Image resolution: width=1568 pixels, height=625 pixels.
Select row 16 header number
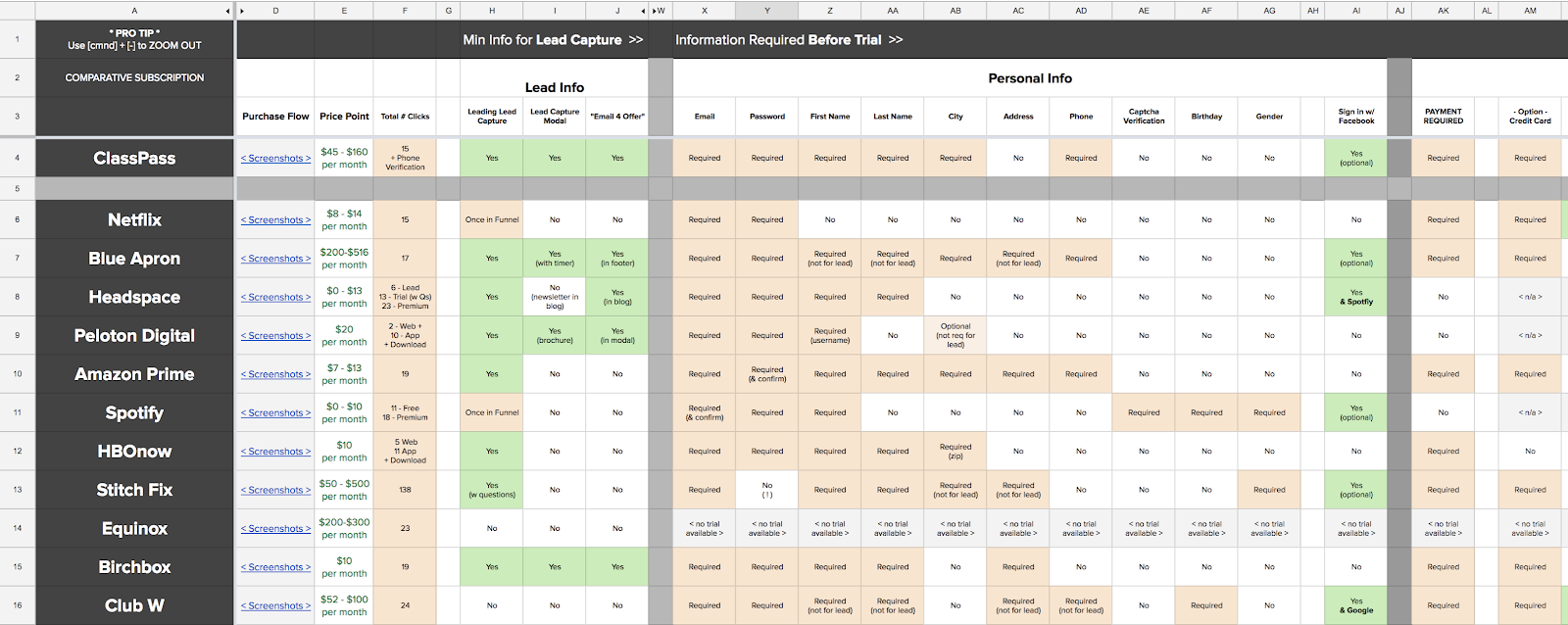18,605
